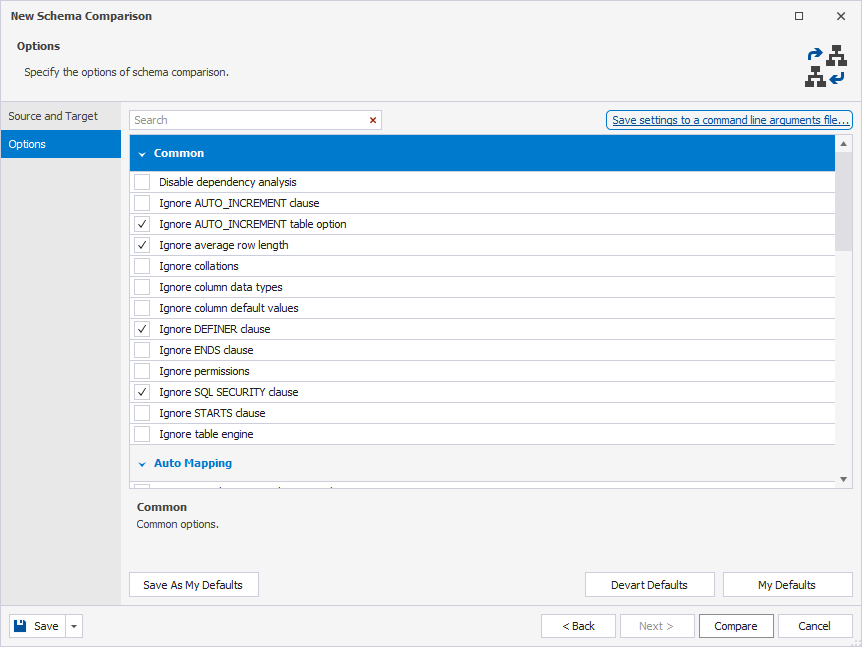
Task: Toggle Ignore DEFINER clause checkbox
Action: 142,329
